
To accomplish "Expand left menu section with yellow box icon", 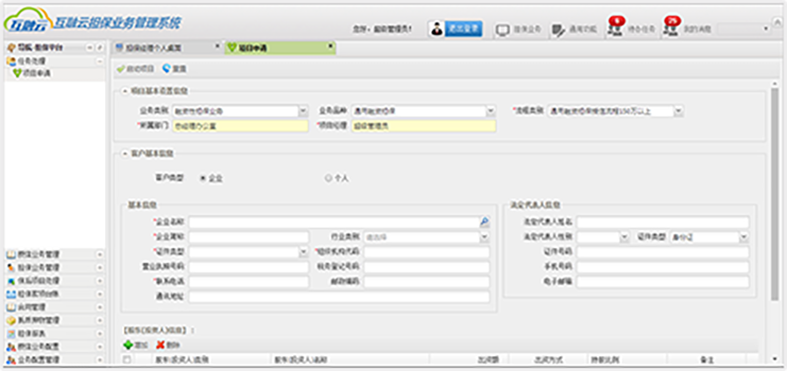I will [x=99, y=320].
